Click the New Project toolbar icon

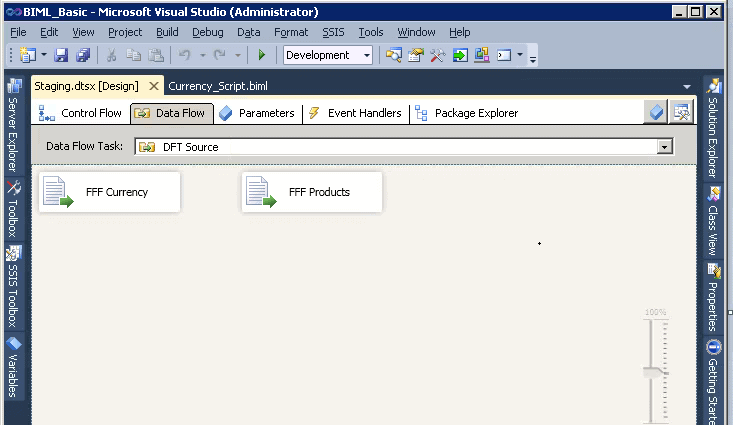click(28, 55)
